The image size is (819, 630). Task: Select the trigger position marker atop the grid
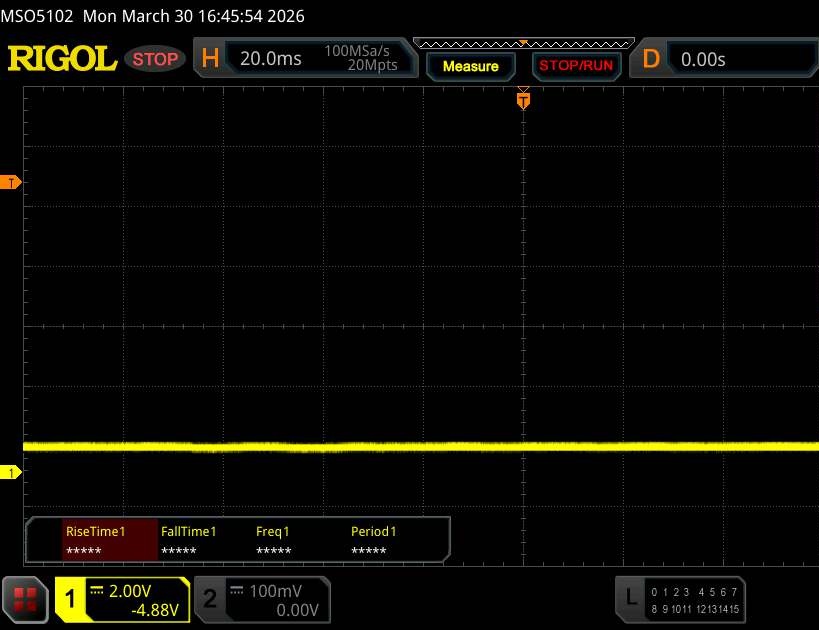(x=522, y=100)
